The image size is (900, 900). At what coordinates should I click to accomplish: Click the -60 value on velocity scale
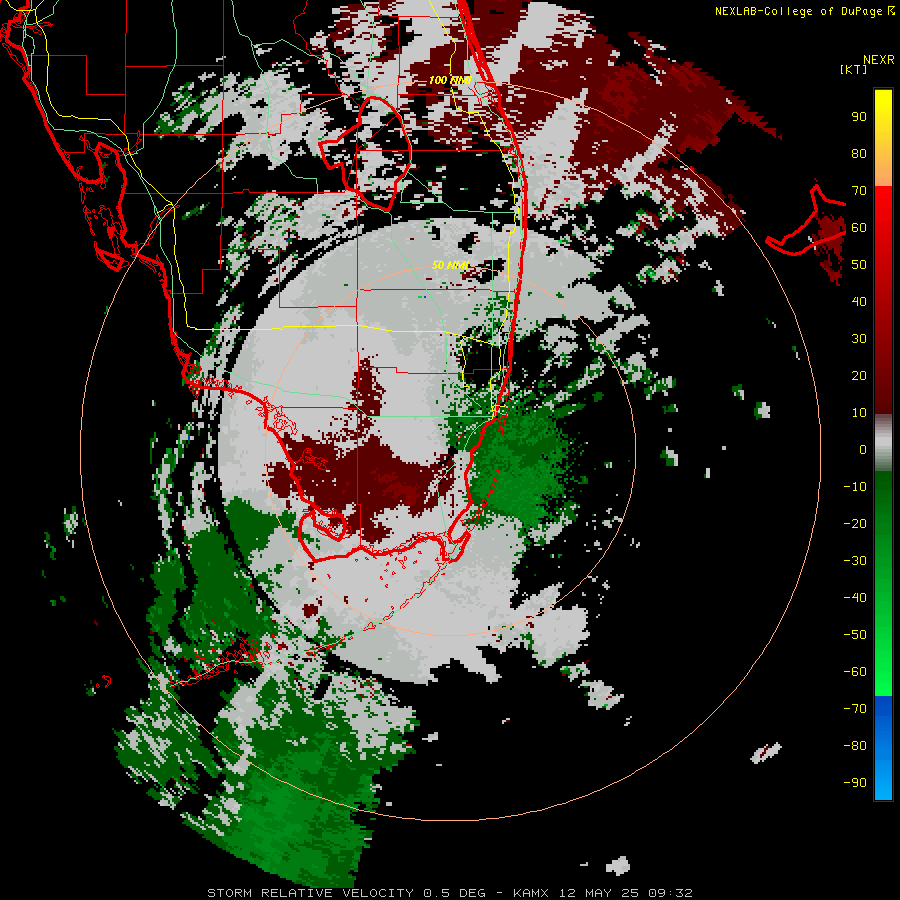click(x=855, y=672)
